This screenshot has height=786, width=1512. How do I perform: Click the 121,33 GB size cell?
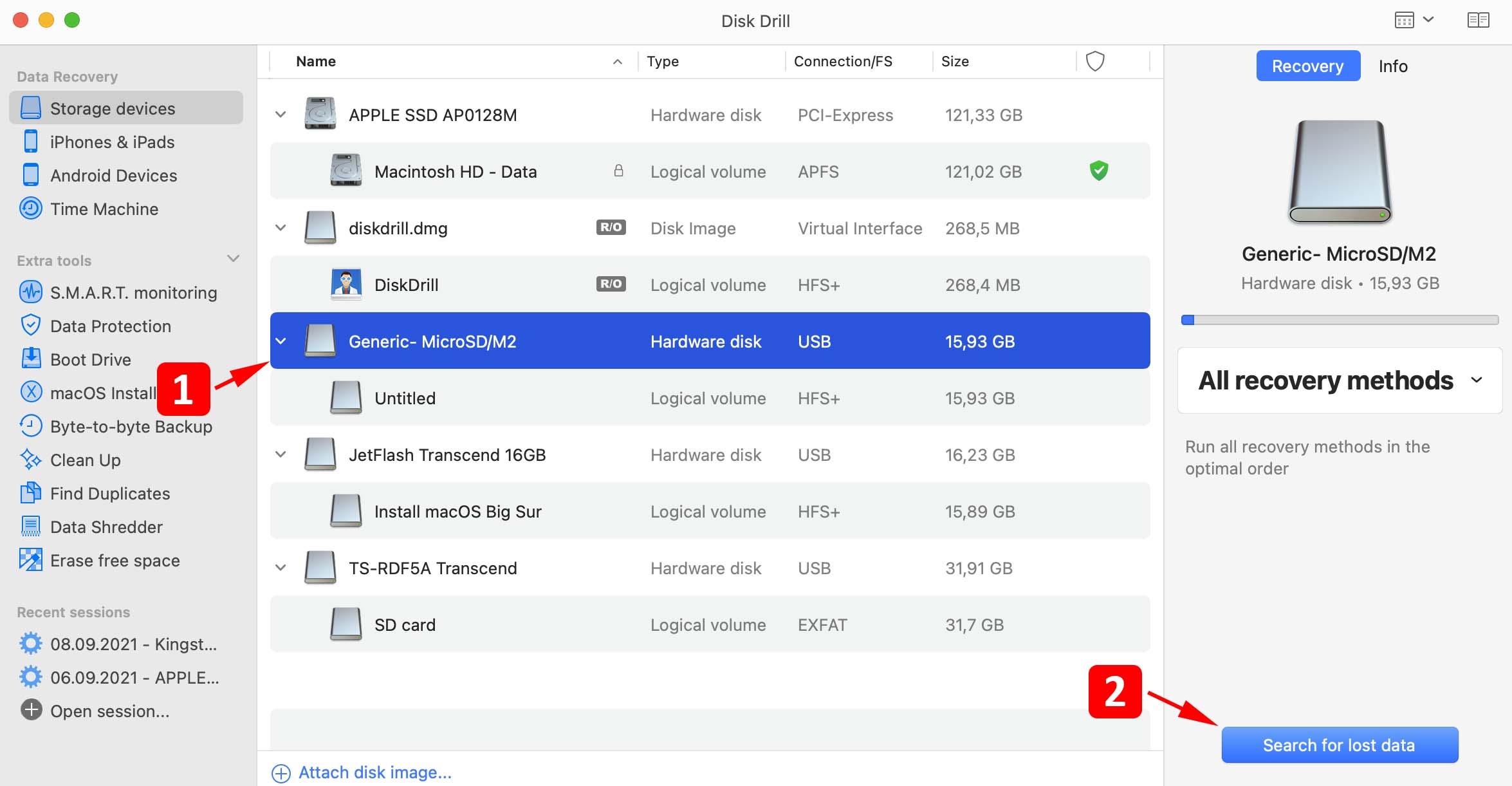983,115
